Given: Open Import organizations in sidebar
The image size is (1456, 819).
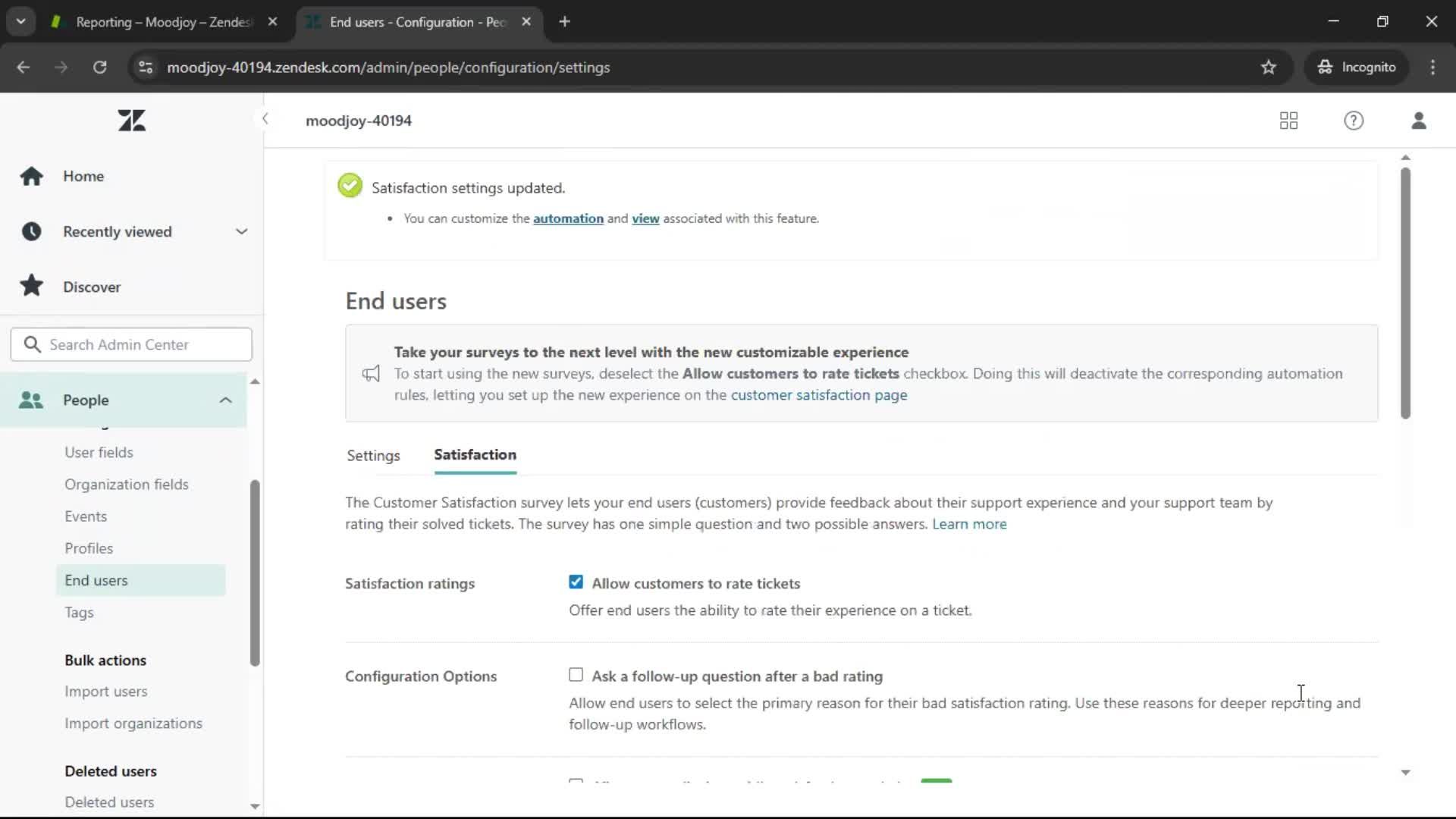Looking at the screenshot, I should click(x=133, y=723).
